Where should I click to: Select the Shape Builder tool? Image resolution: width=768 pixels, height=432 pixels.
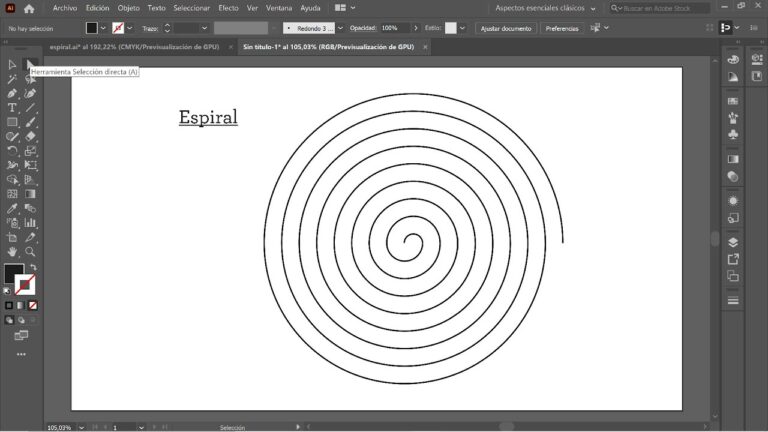tap(12, 180)
